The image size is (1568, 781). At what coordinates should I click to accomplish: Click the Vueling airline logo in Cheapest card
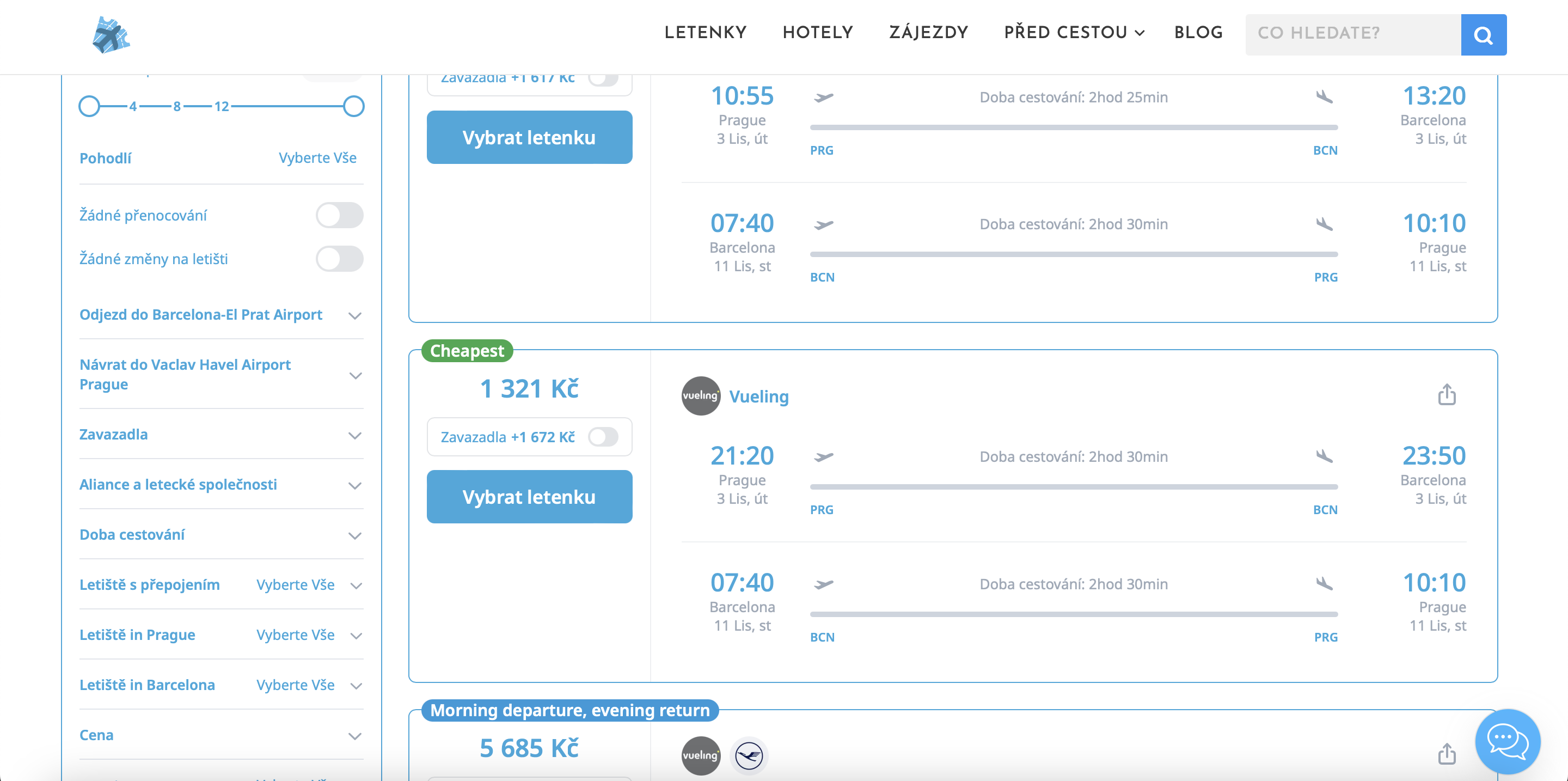point(700,396)
